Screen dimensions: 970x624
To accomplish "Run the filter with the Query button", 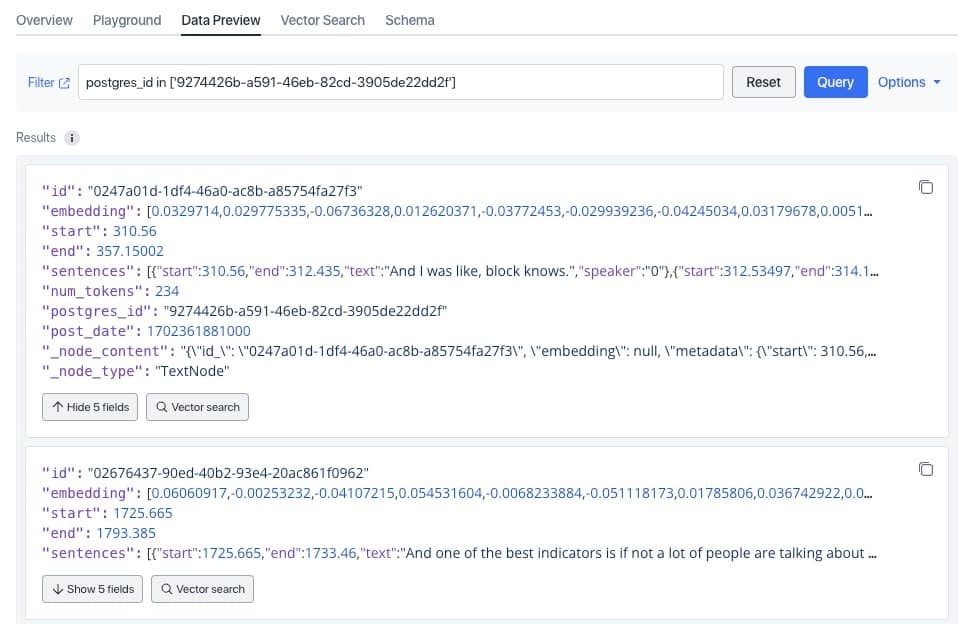I will tap(835, 83).
